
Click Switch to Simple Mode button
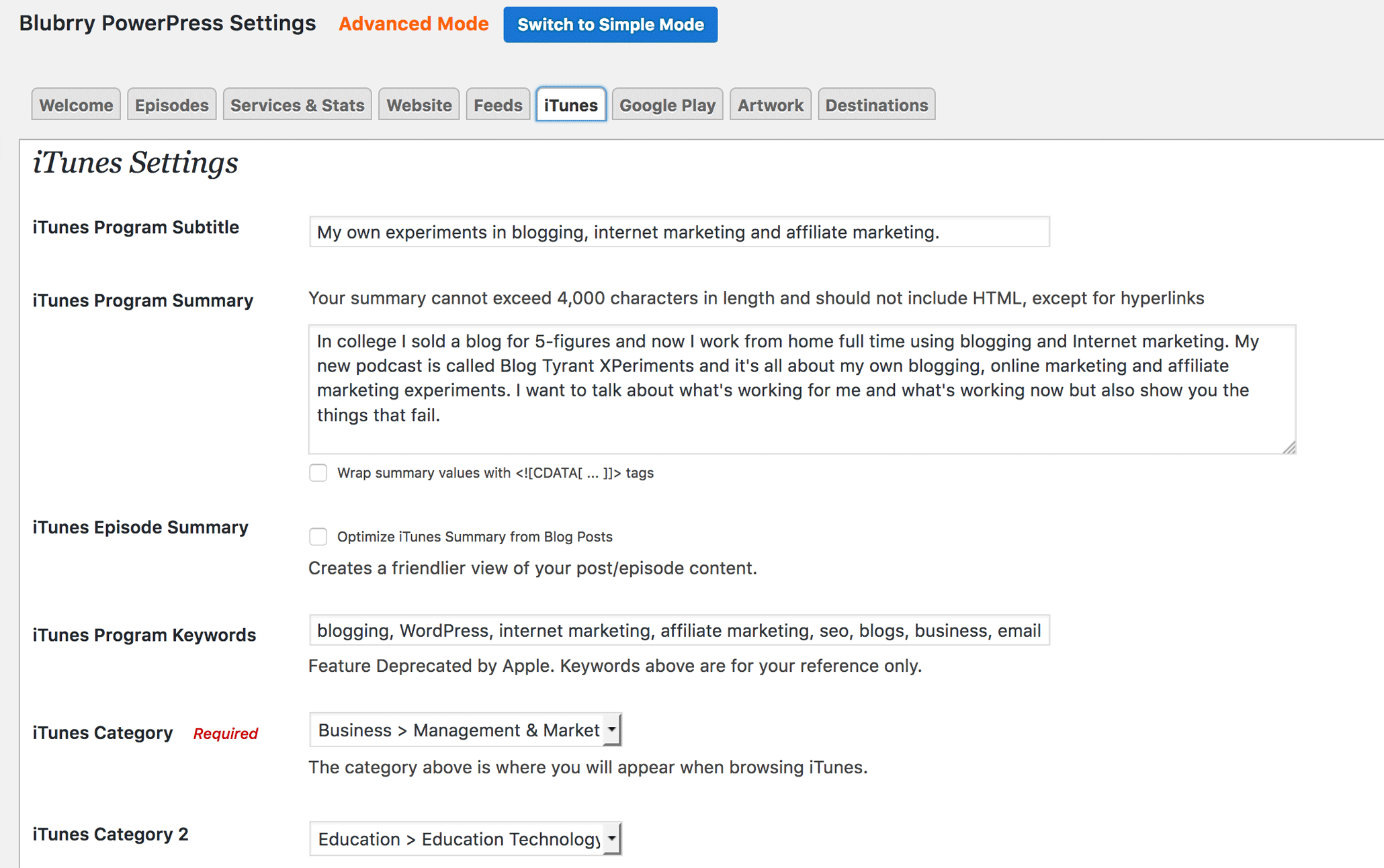(610, 25)
